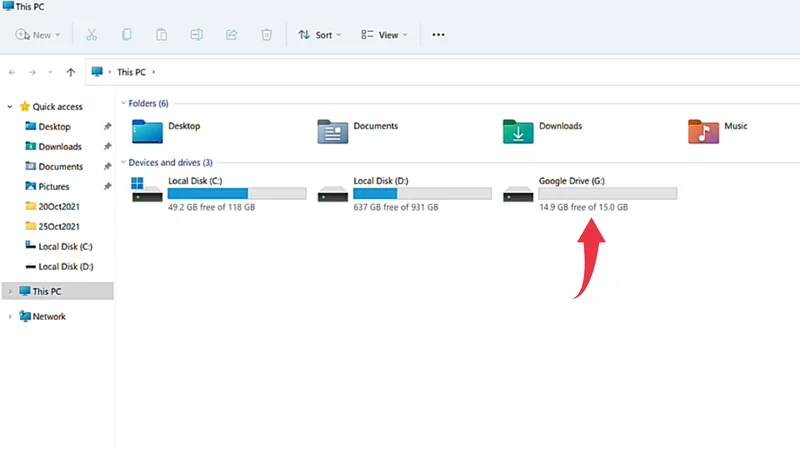Click the Up one level arrow
This screenshot has width=800, height=450.
point(70,72)
